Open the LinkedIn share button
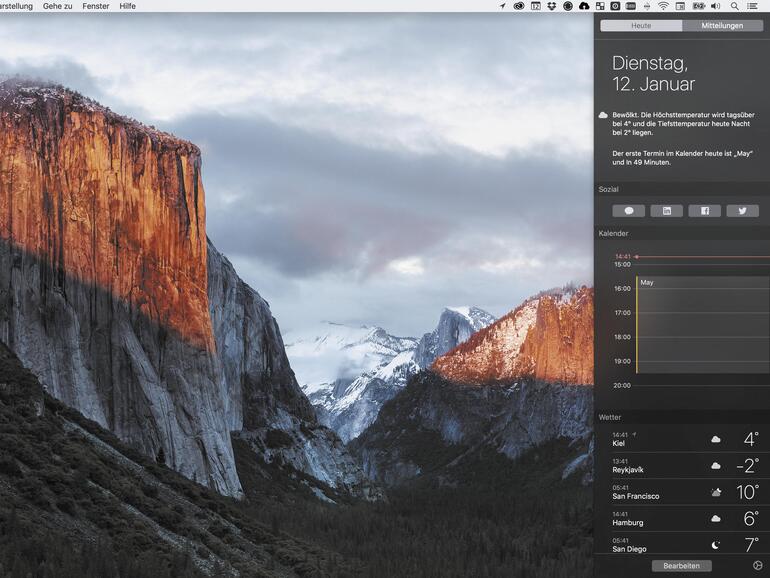770x578 pixels. (x=666, y=211)
